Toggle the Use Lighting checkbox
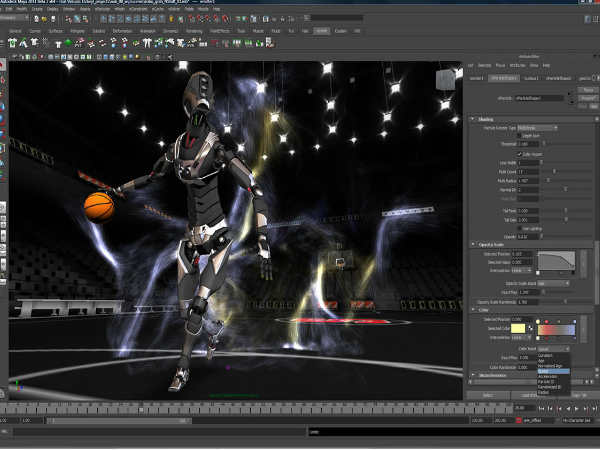The height and width of the screenshot is (450, 600). [519, 228]
